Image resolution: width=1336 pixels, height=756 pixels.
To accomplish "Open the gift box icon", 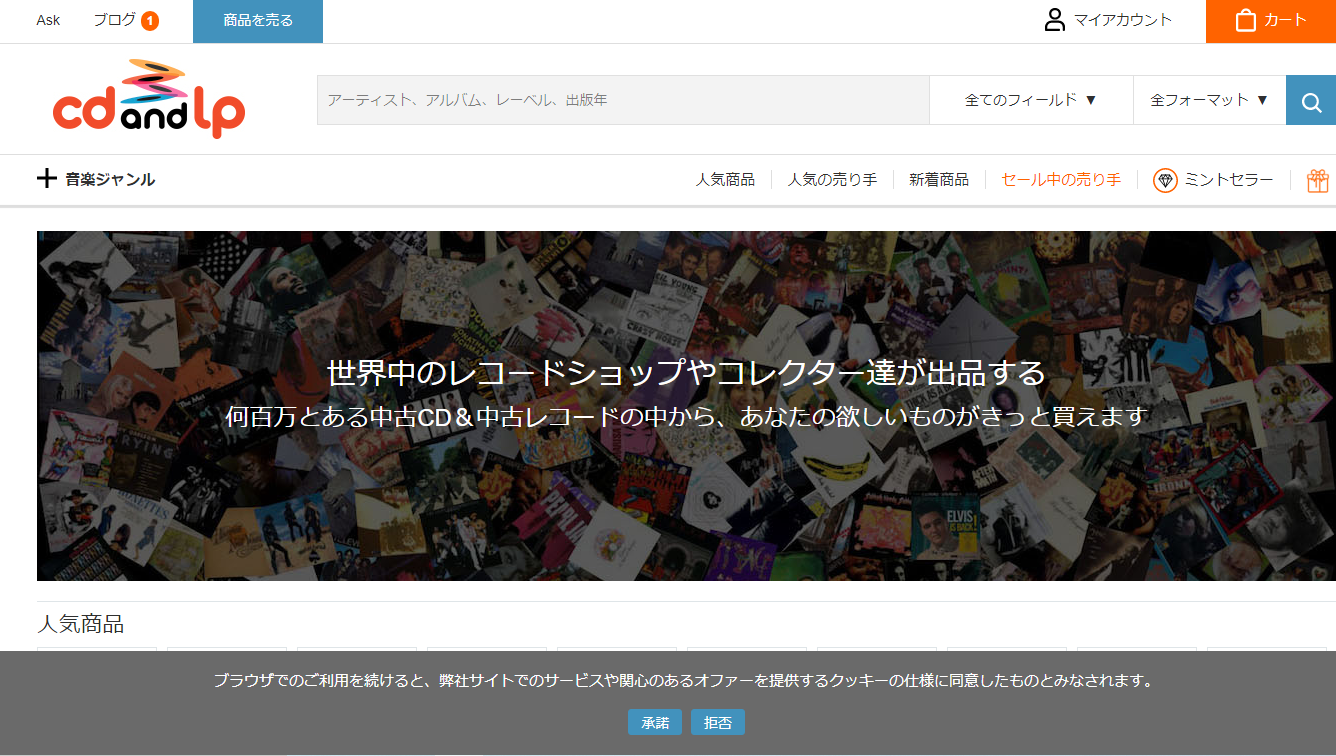I will (1318, 180).
